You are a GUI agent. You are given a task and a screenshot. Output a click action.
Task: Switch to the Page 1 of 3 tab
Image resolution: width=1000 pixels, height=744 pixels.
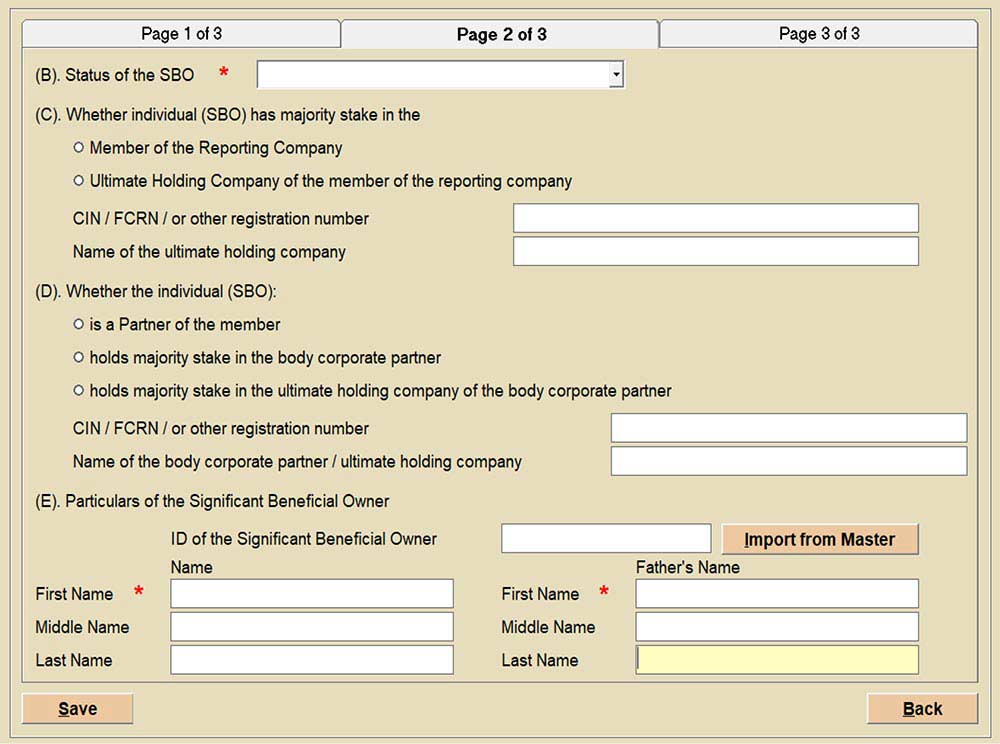pos(181,34)
